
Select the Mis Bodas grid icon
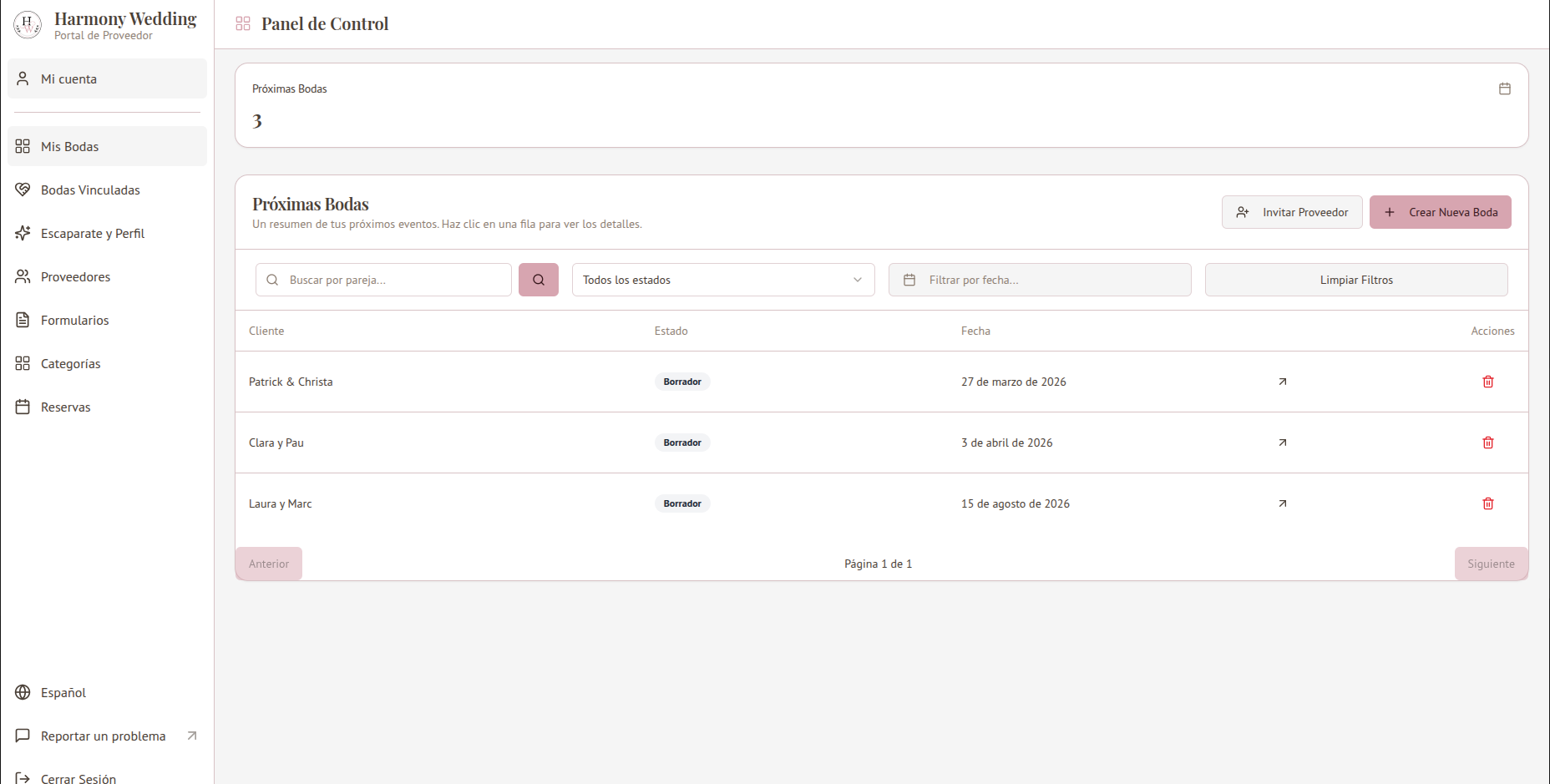click(x=23, y=146)
